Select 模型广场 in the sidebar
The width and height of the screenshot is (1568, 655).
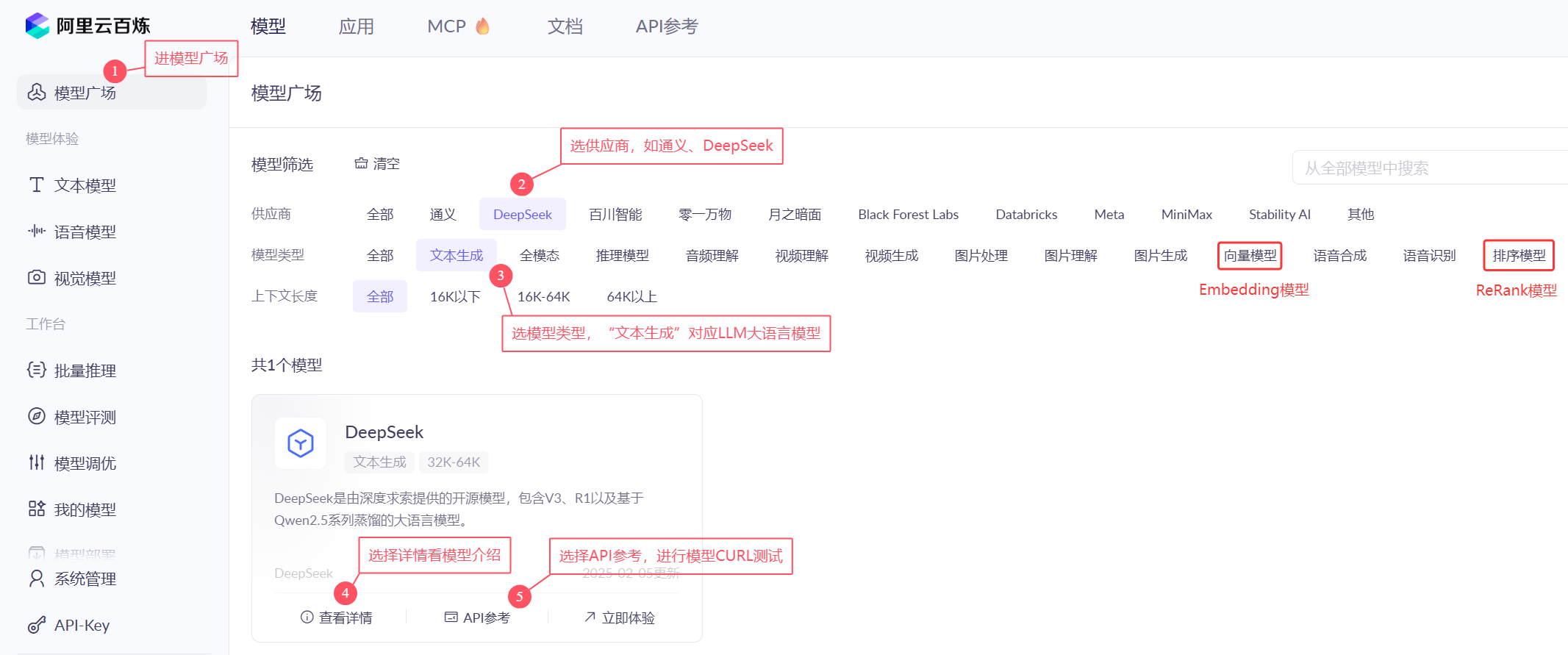pos(112,93)
